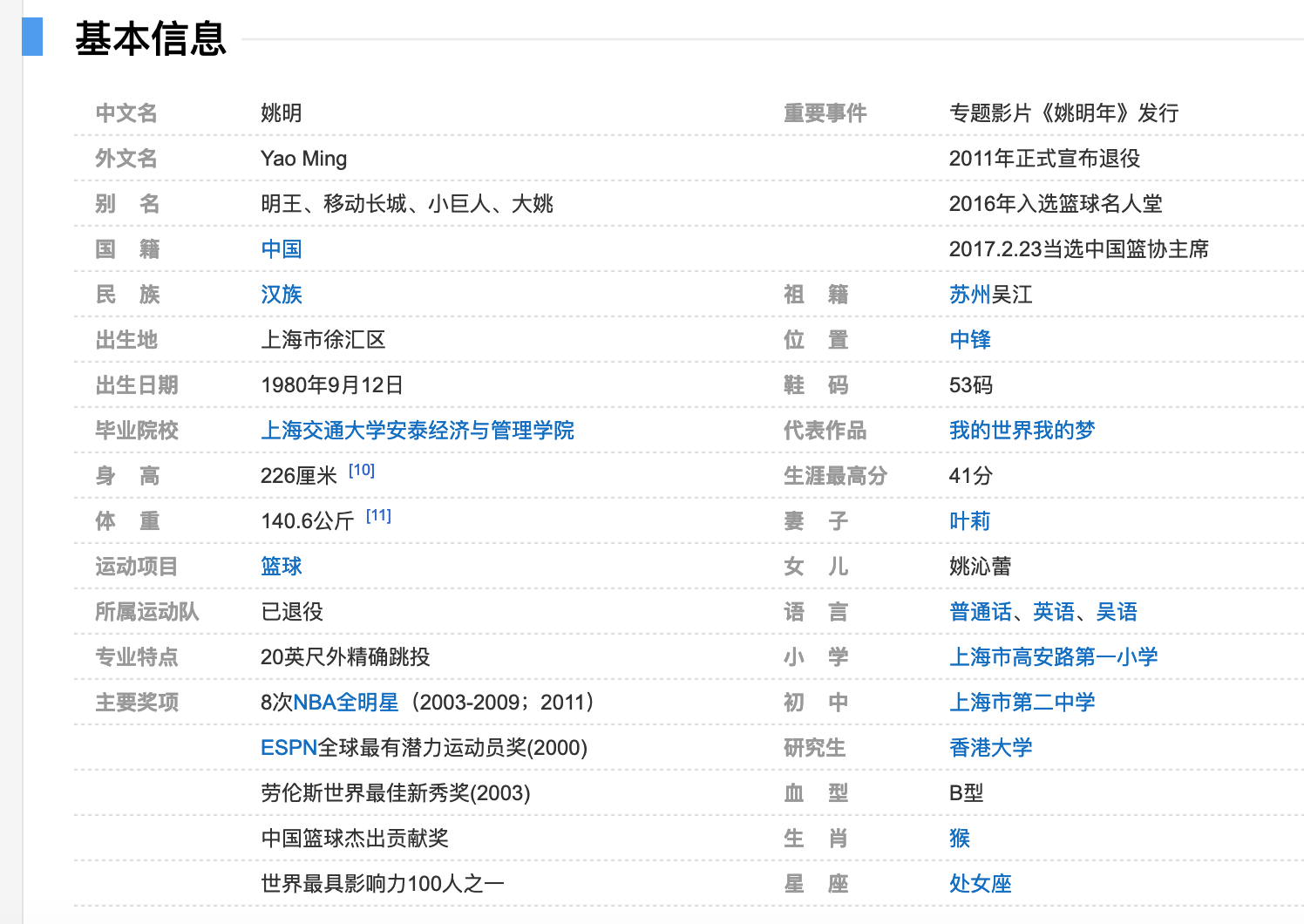
Task: Click event text 2017.2.23当选中国篮协主席
Action: (x=1079, y=249)
